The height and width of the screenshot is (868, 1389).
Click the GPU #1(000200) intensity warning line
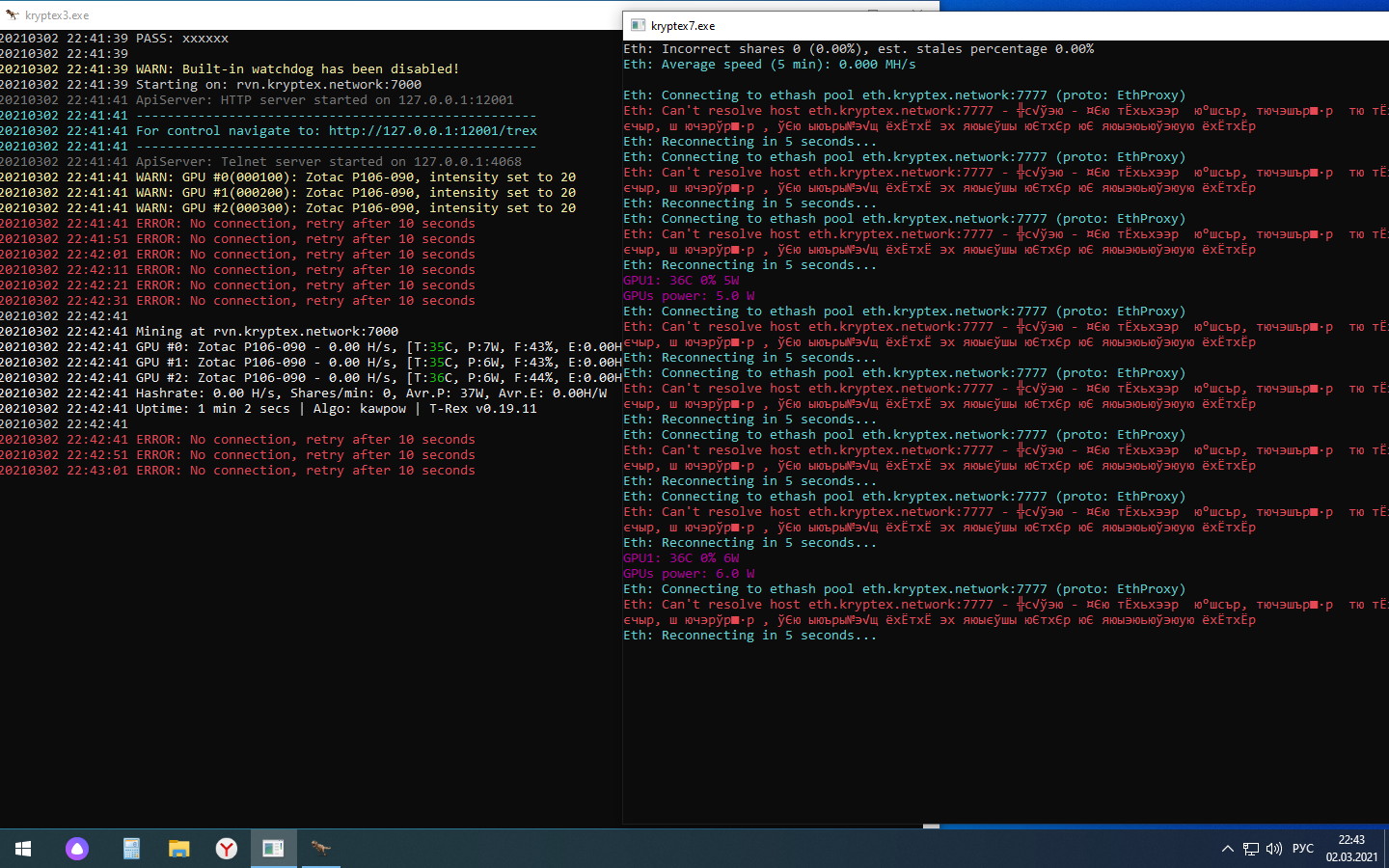287,193
